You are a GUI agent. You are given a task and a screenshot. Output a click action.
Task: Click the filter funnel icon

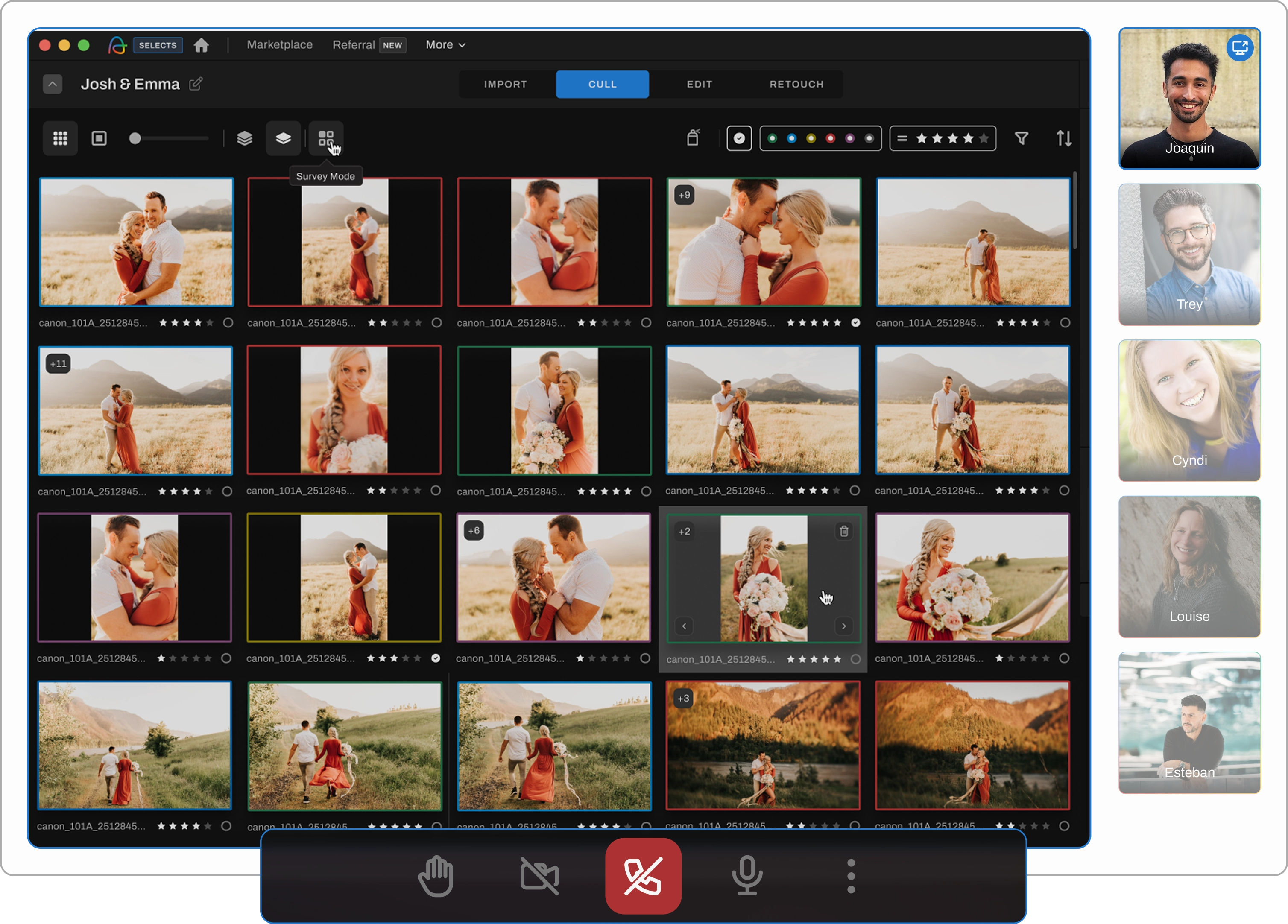tap(1021, 138)
